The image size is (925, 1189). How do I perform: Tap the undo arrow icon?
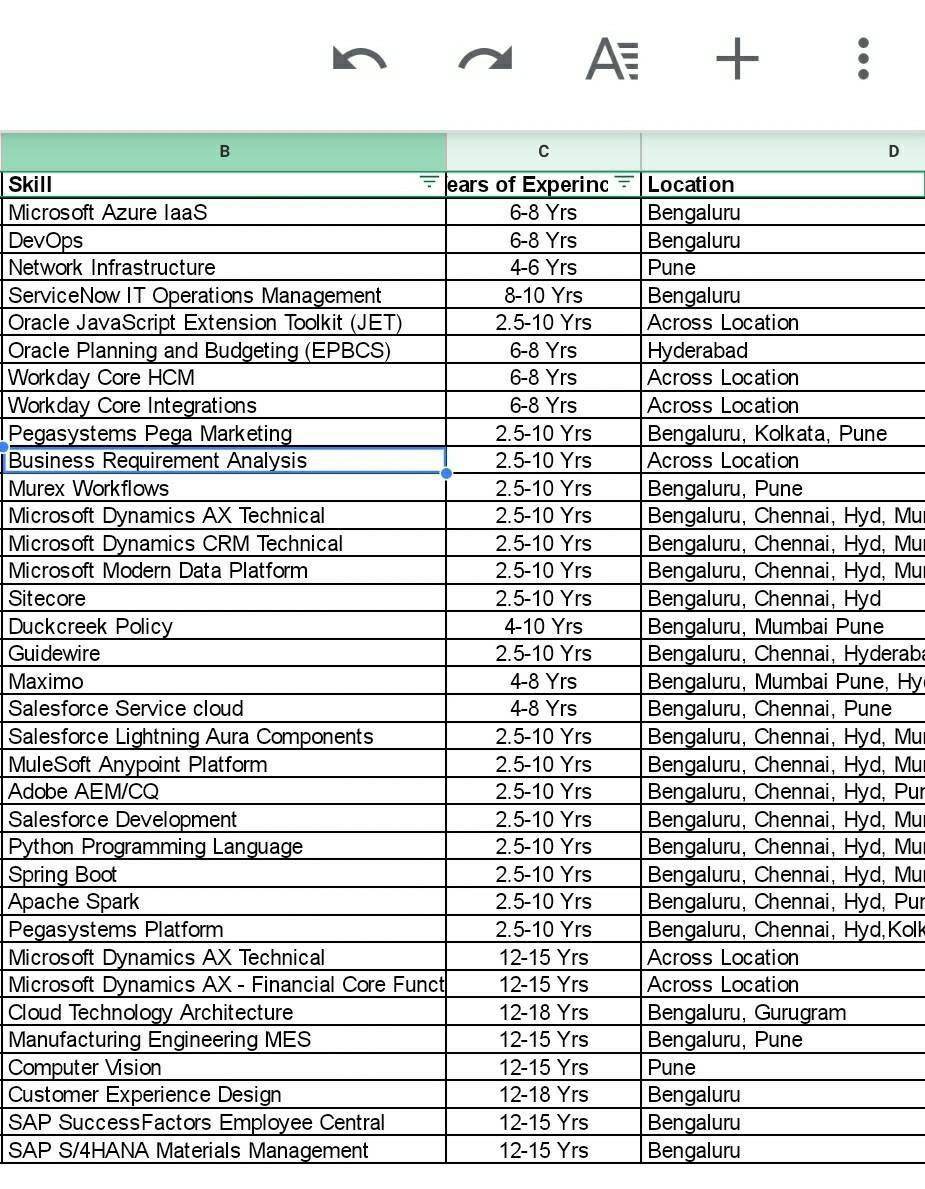(359, 58)
